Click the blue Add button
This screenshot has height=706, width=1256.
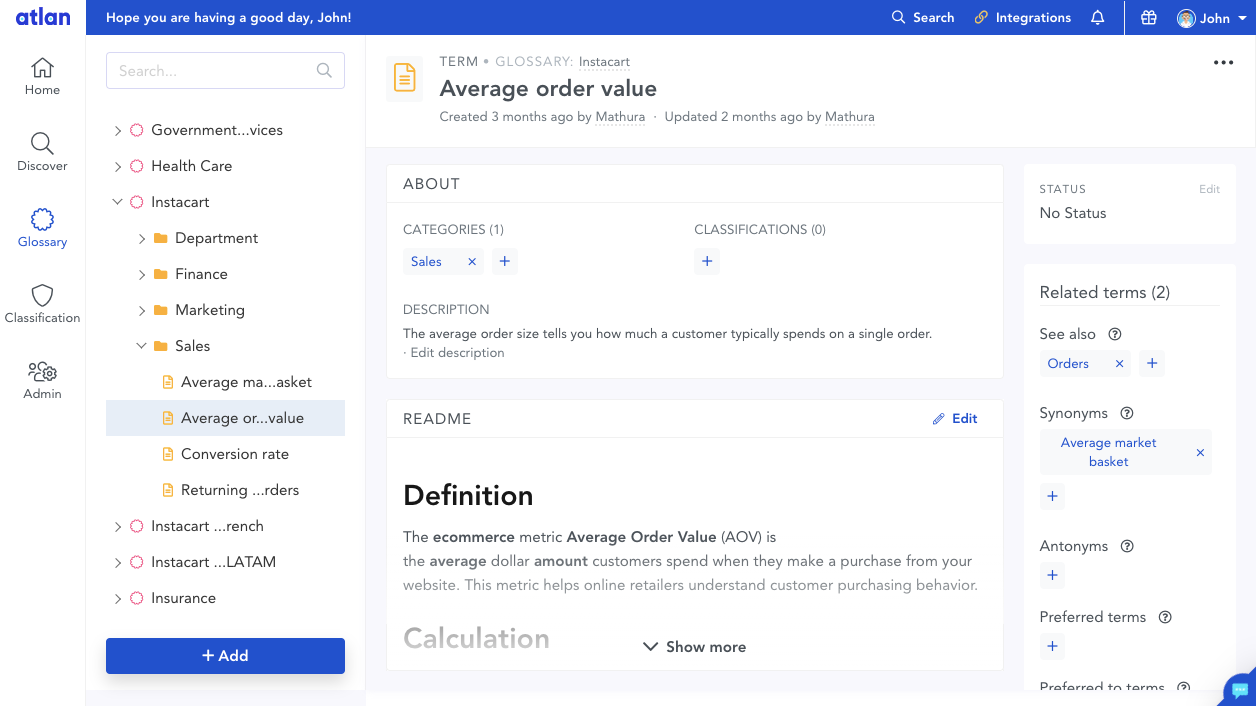click(x=225, y=656)
